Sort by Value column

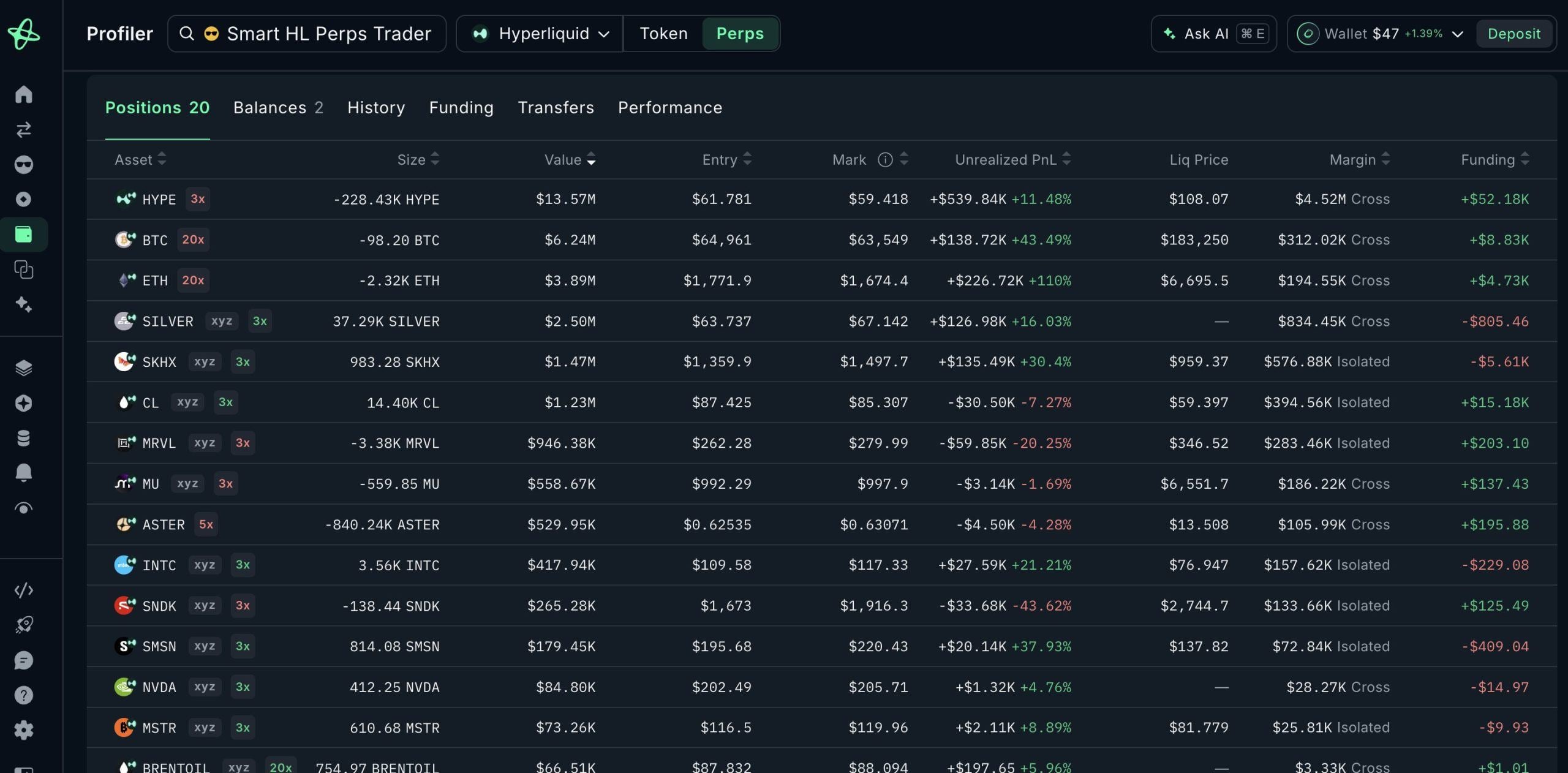[570, 160]
